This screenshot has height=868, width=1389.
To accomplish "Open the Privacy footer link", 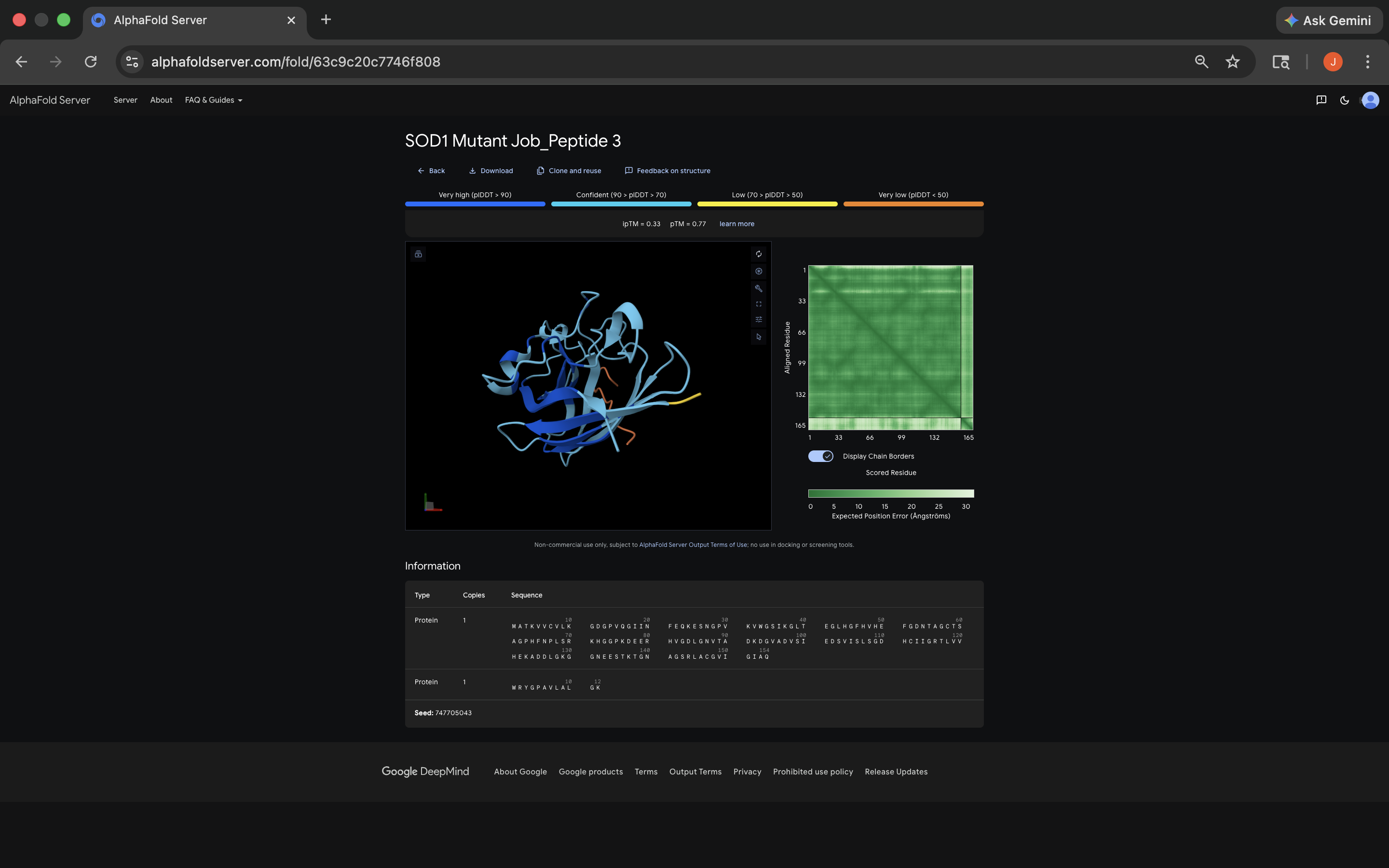I will pyautogui.click(x=747, y=772).
